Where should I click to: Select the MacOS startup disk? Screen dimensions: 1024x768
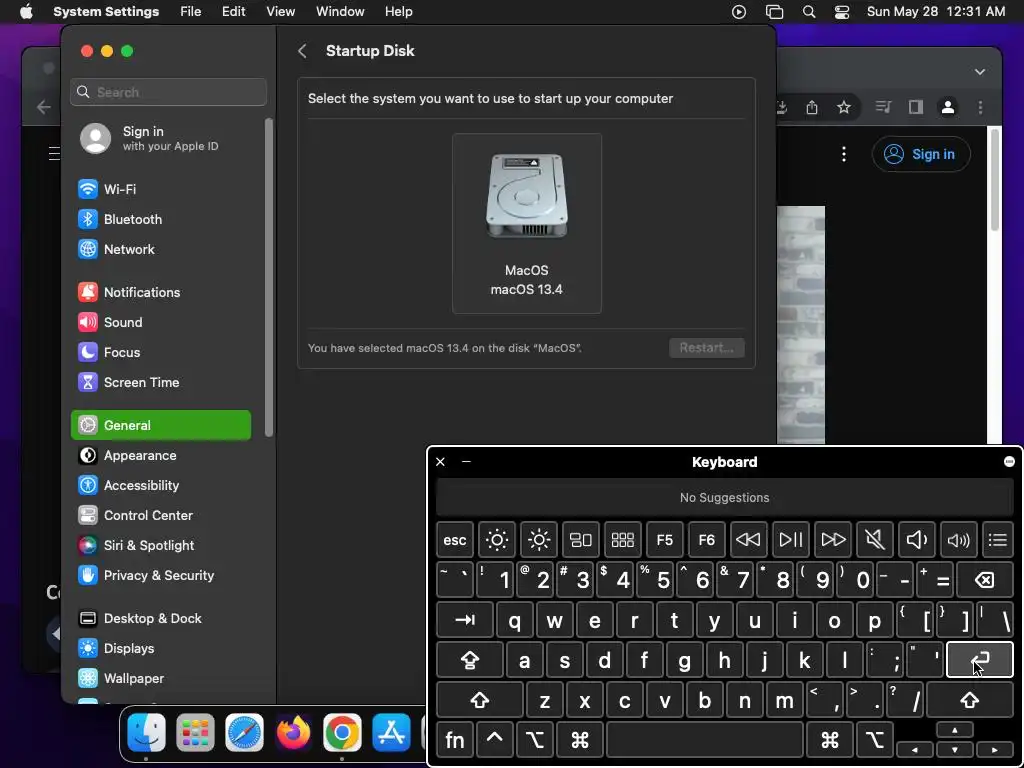point(527,223)
